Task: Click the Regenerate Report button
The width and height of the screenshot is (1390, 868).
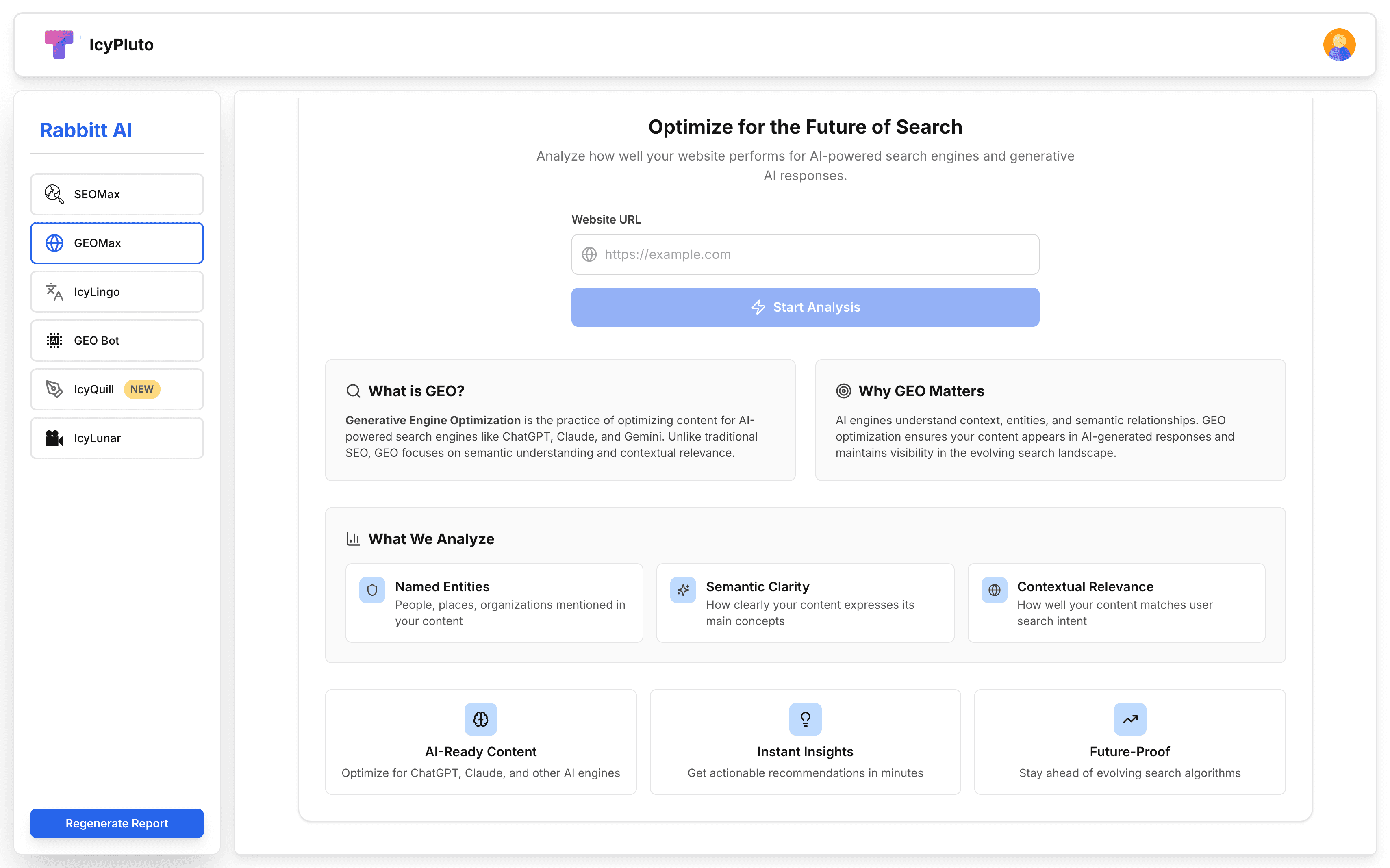Action: click(x=117, y=823)
